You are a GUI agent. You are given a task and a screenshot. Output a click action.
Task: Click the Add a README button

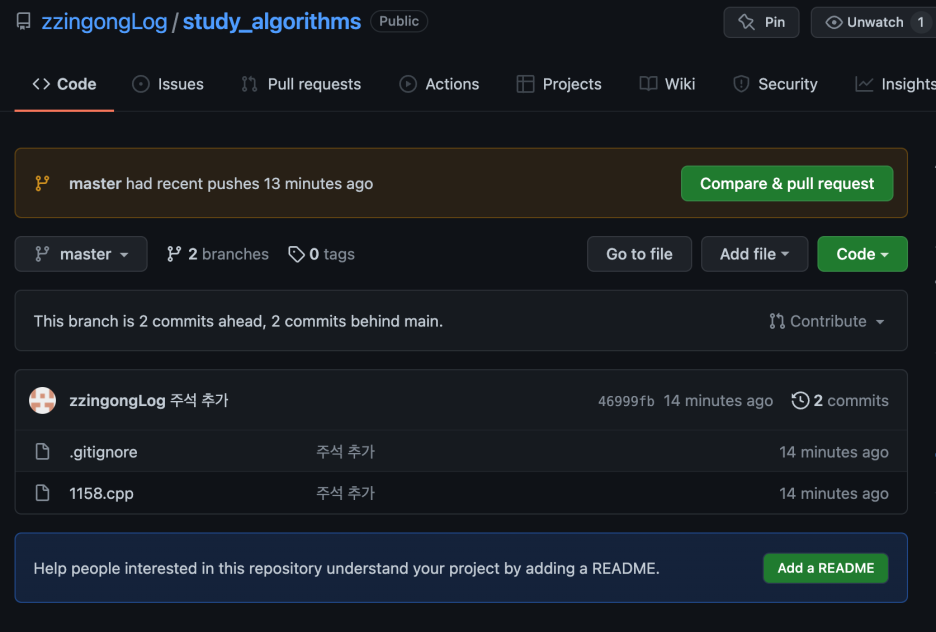(826, 568)
